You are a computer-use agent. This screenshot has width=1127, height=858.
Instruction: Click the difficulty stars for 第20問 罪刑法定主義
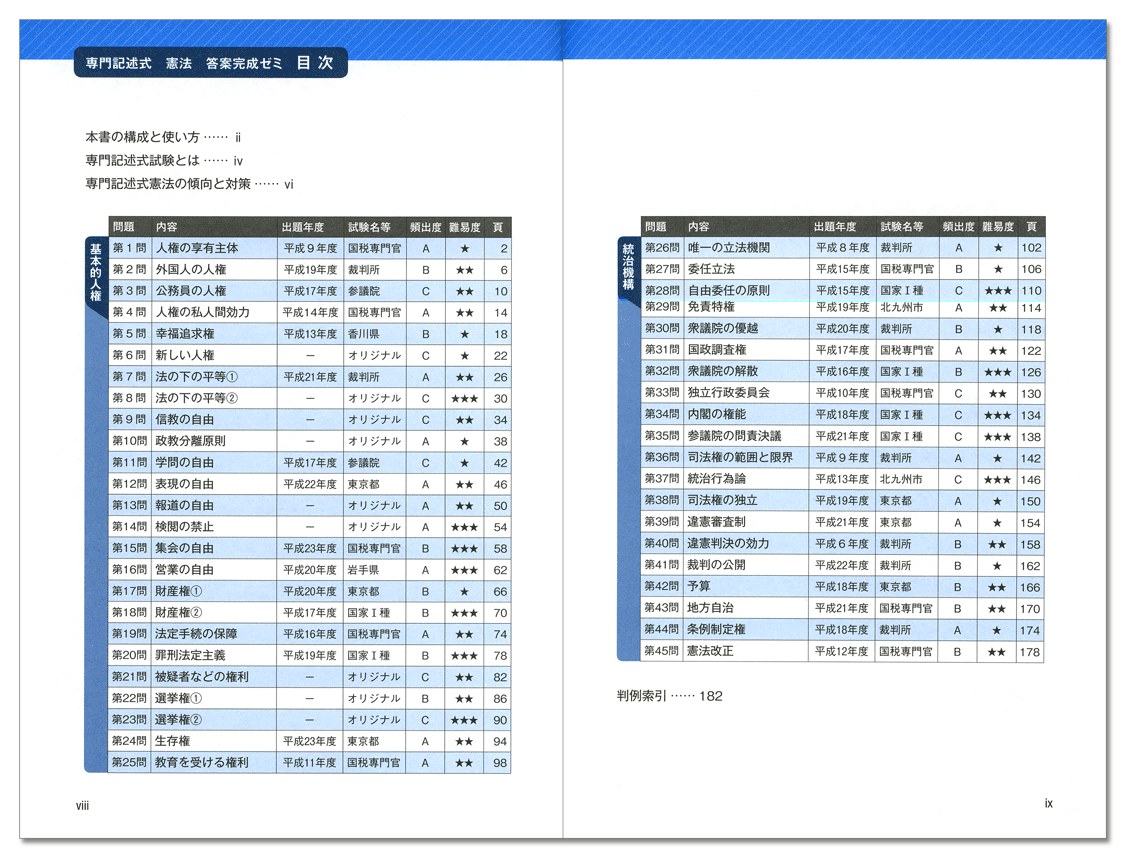[x=464, y=656]
